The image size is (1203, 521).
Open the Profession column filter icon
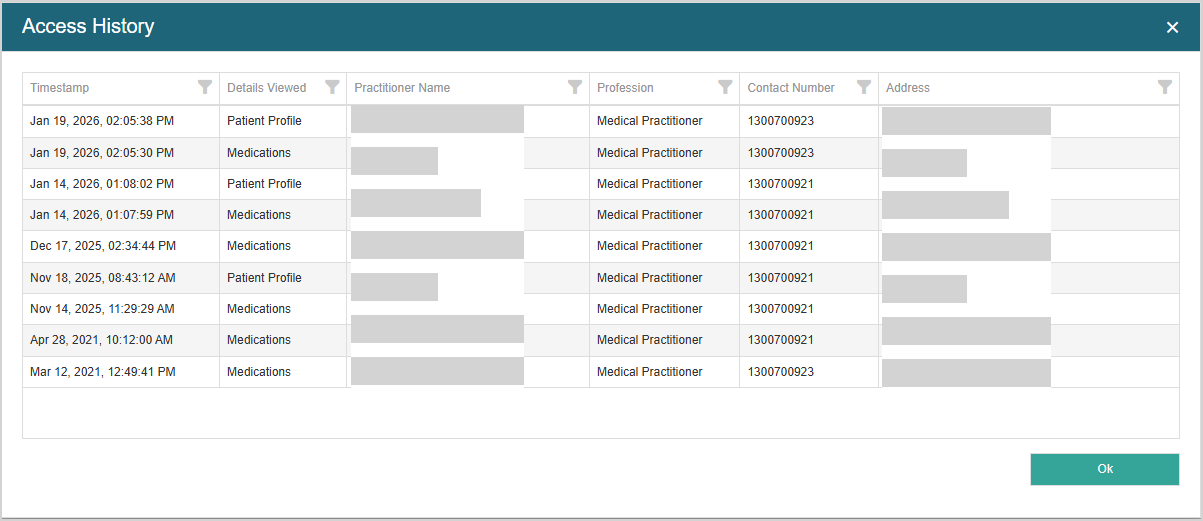point(725,87)
